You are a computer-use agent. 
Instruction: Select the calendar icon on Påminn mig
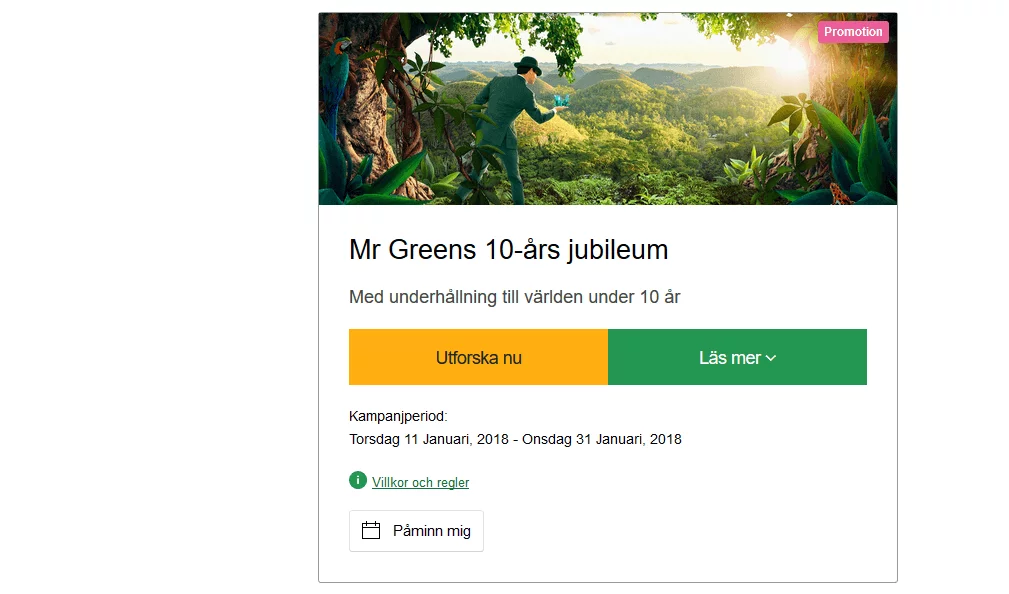tap(369, 531)
